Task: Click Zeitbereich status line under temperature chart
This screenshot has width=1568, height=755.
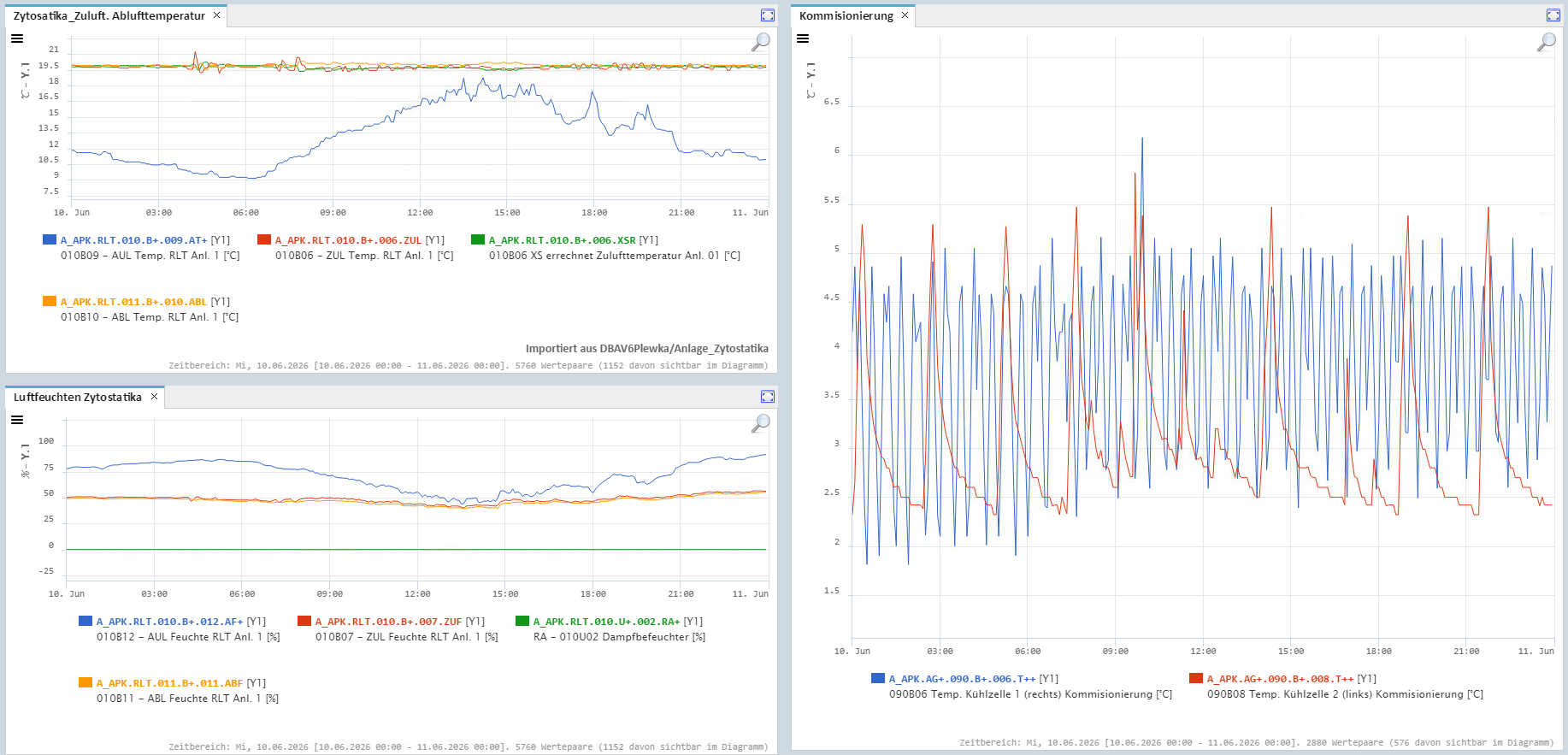Action: [x=469, y=365]
